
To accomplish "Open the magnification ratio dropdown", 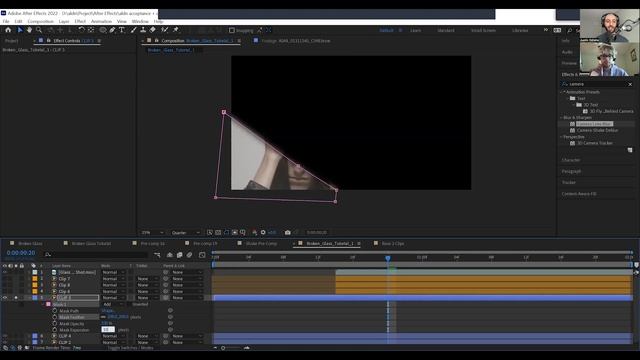I will (153, 233).
